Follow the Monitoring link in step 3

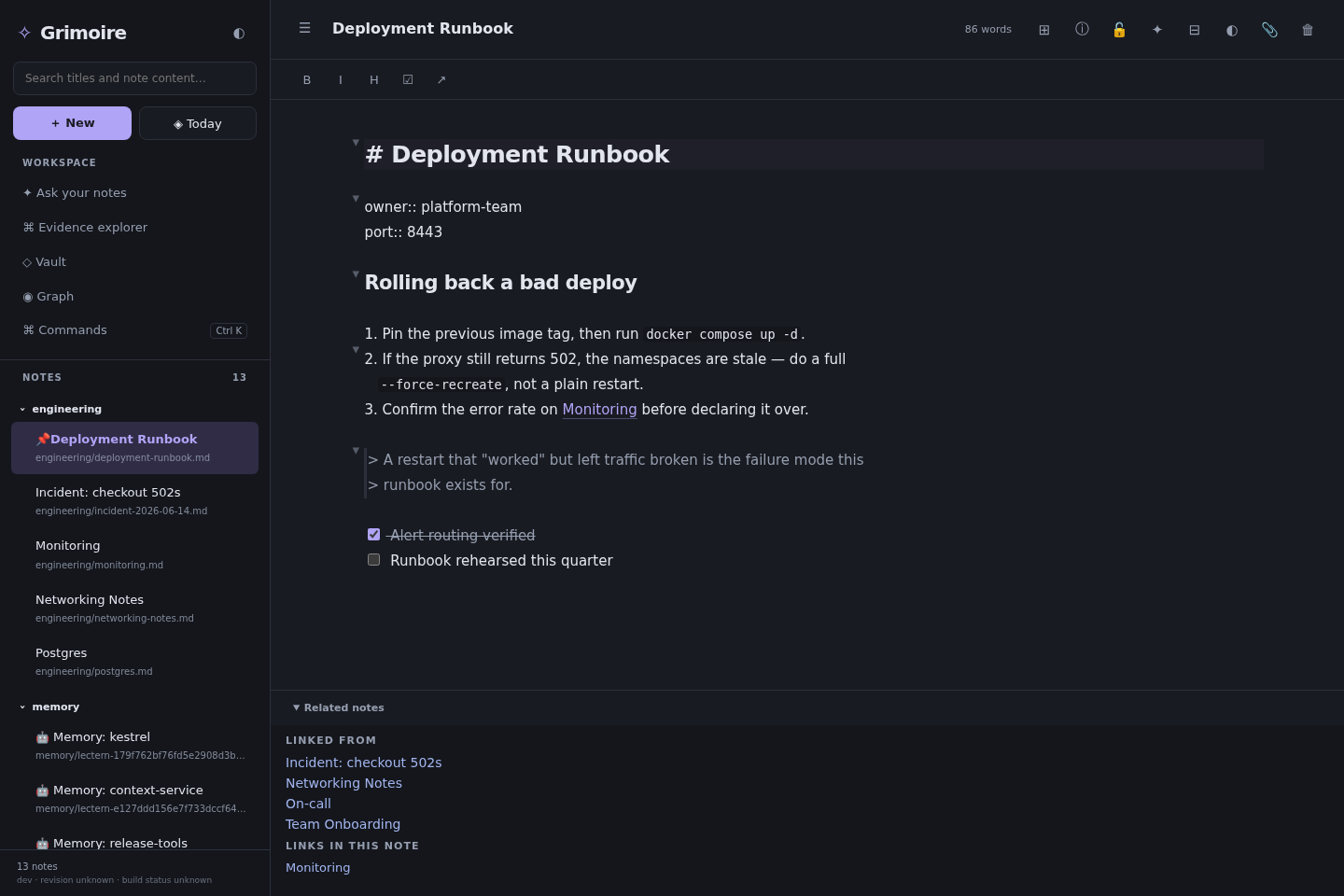(x=599, y=410)
